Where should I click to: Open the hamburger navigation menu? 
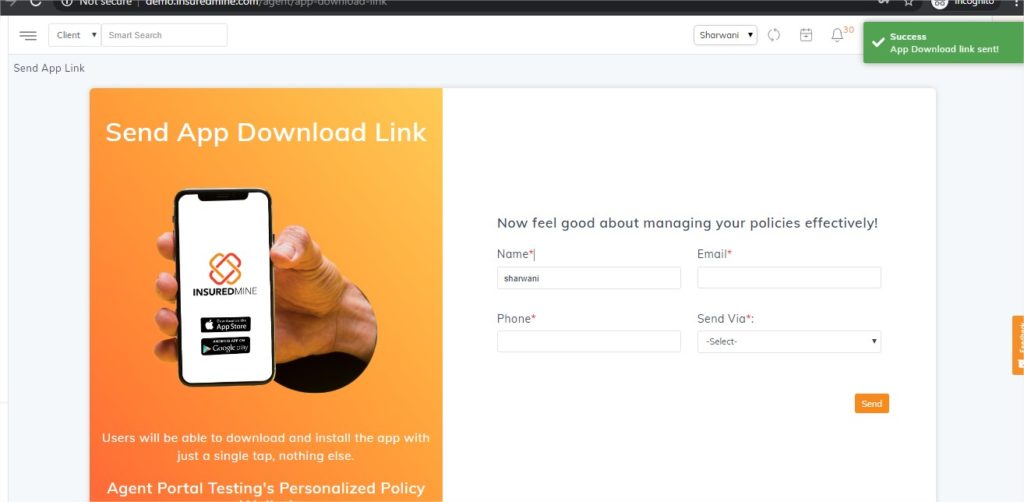pos(28,35)
